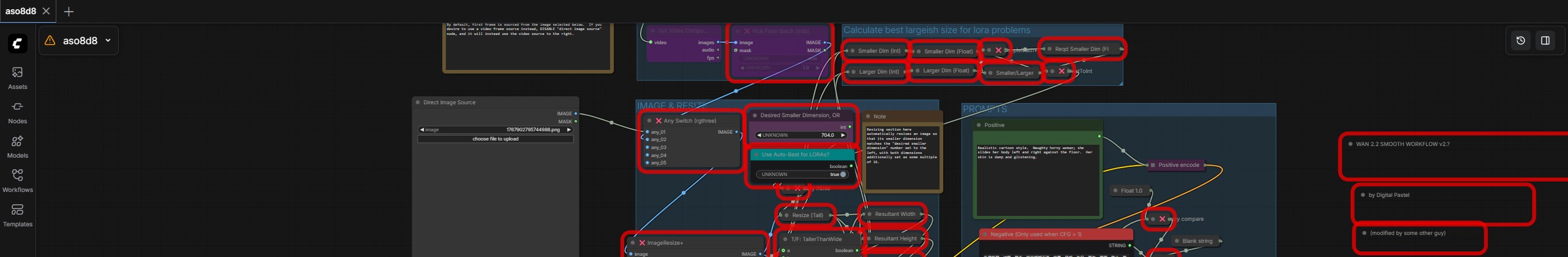Open the image filename combo 1767902795744988.png
This screenshot has height=257, width=1568.
[496, 130]
